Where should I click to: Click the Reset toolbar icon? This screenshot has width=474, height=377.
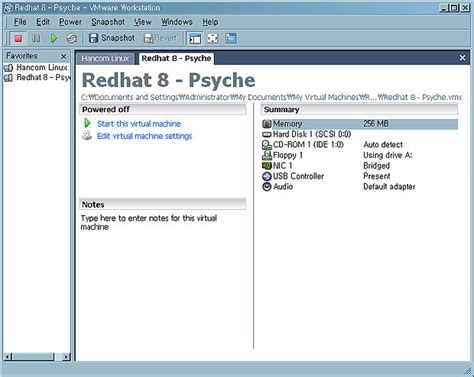pyautogui.click(x=71, y=38)
